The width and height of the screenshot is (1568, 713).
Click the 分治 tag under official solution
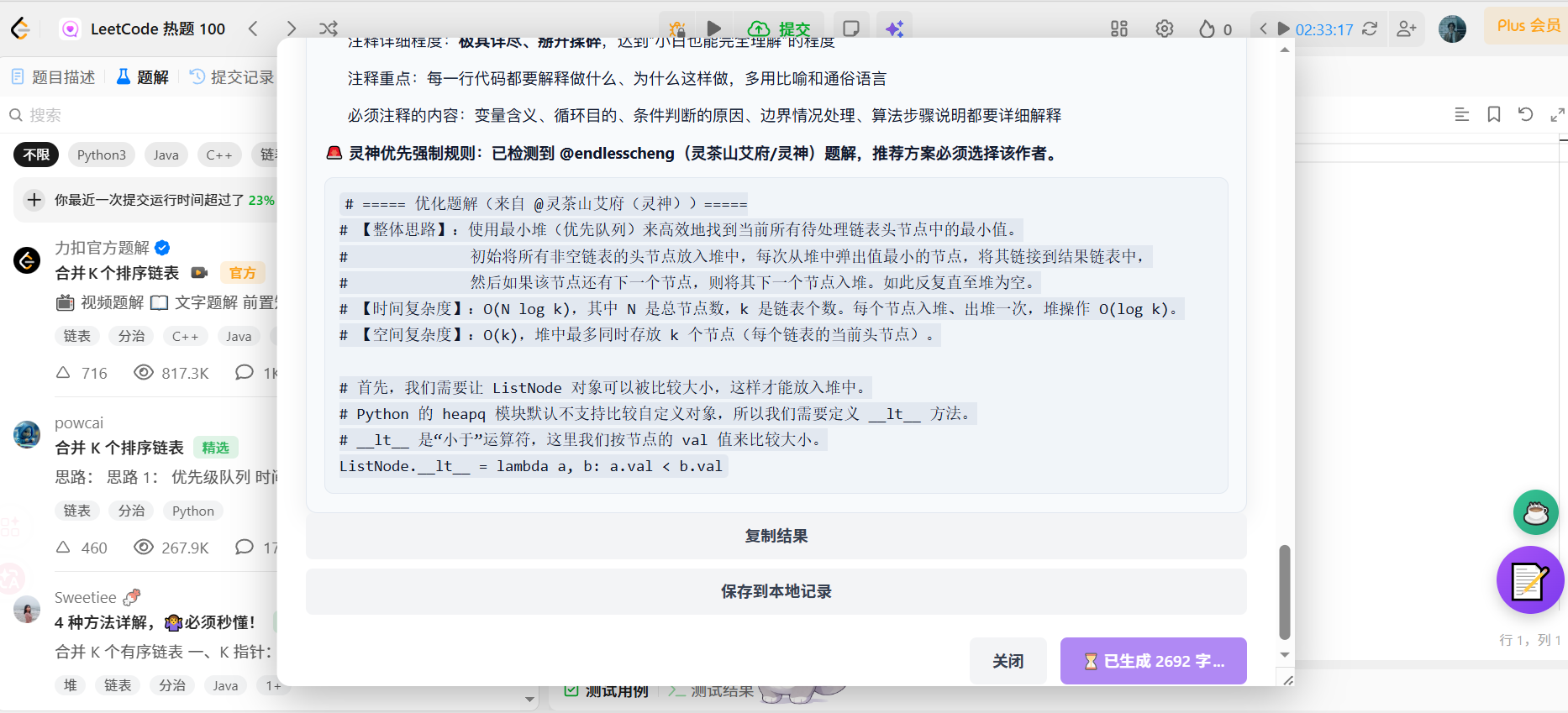131,336
